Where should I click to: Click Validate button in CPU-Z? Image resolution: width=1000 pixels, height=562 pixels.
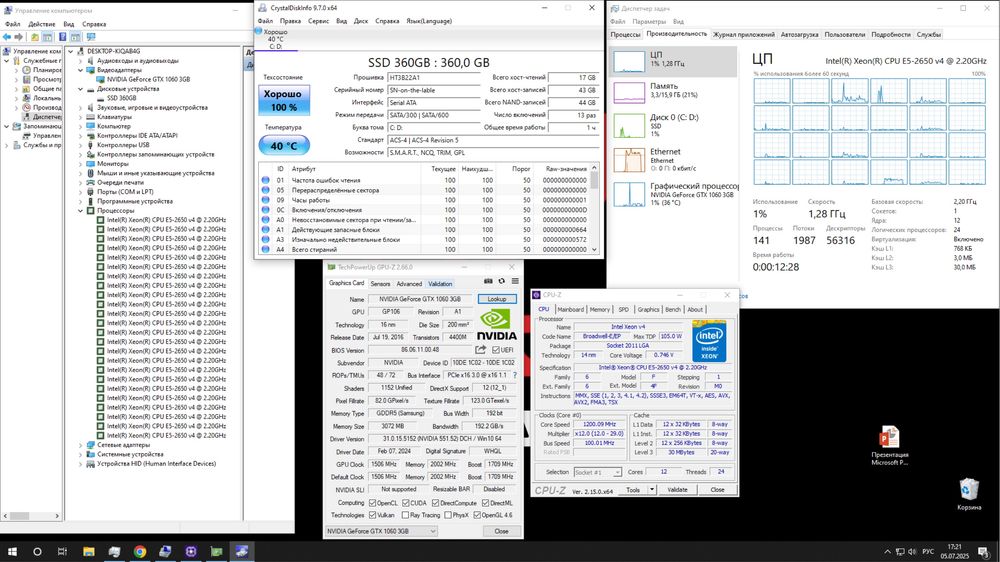pos(677,490)
